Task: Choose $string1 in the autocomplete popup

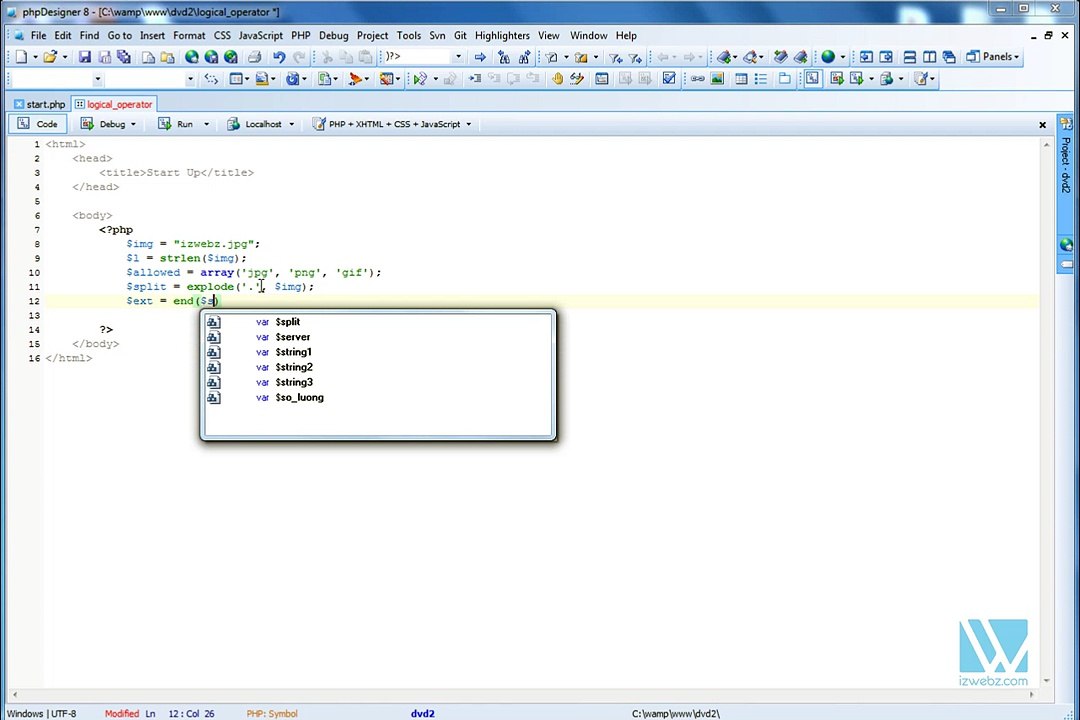Action: (378, 352)
